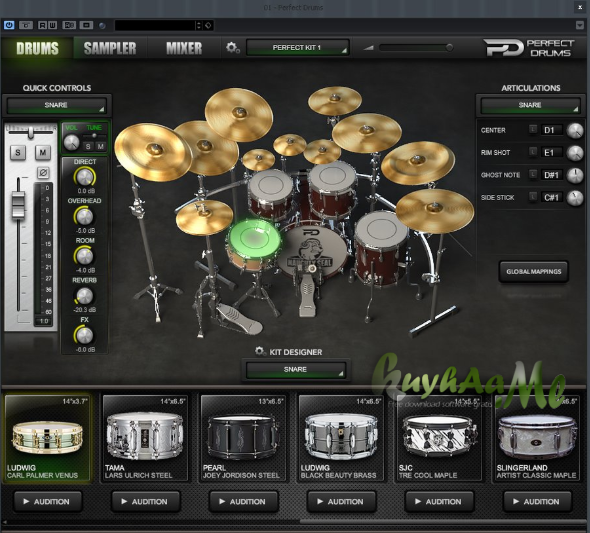Click the left rack tom
Image resolution: width=590 pixels, height=533 pixels.
[x=270, y=194]
